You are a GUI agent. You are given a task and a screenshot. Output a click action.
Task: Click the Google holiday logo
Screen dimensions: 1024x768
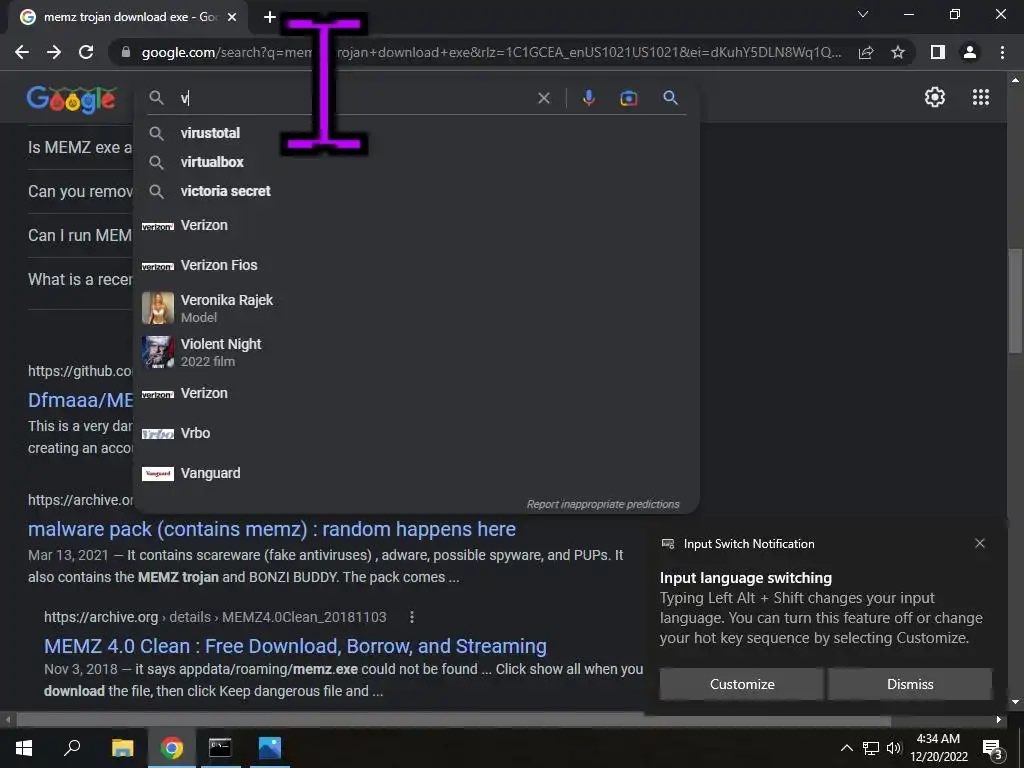[x=72, y=99]
